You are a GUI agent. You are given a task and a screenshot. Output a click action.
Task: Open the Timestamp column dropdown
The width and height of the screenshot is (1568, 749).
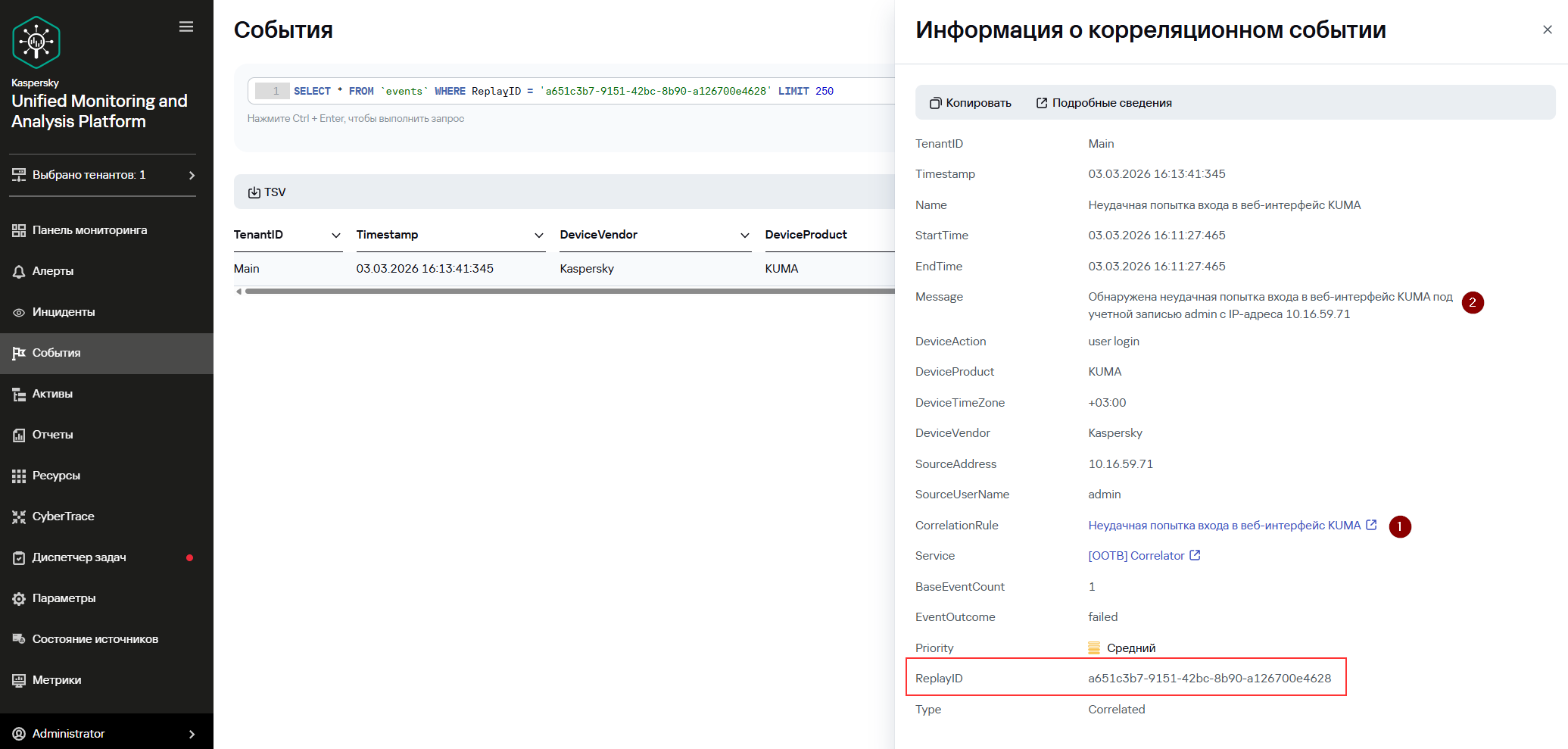tap(539, 235)
